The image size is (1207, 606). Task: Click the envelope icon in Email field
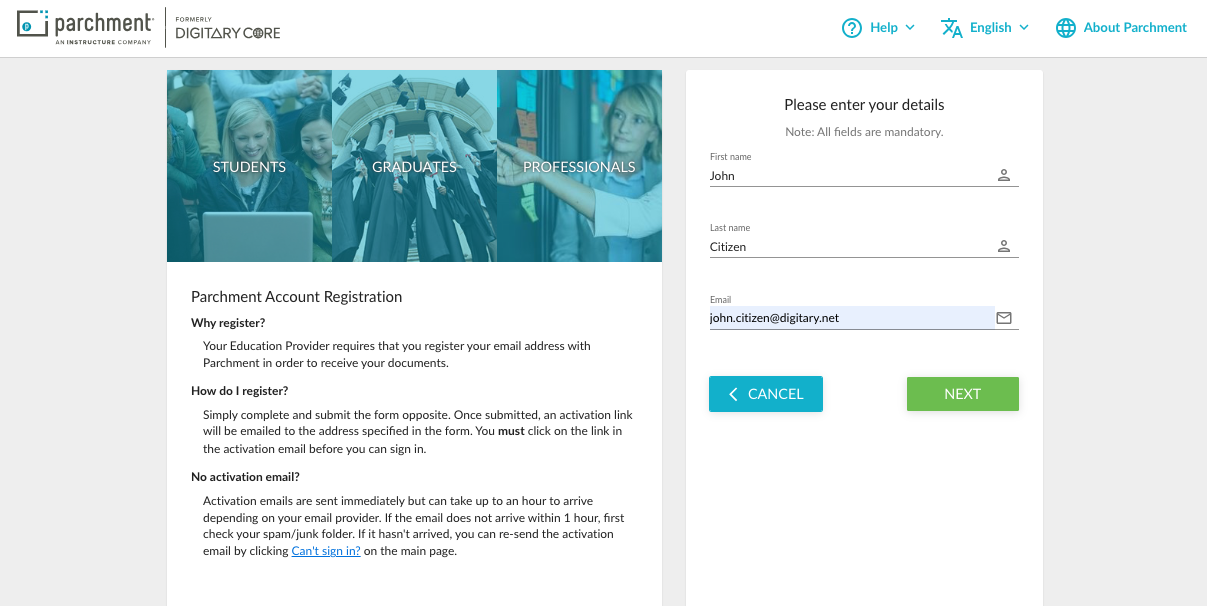[x=1004, y=318]
